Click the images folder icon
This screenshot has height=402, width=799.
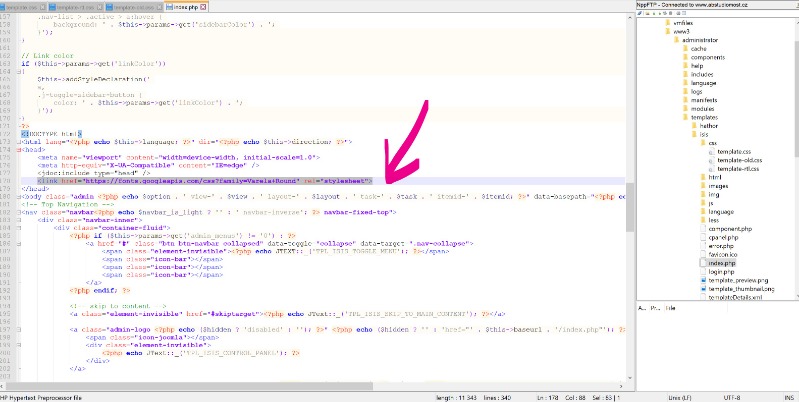tap(703, 186)
